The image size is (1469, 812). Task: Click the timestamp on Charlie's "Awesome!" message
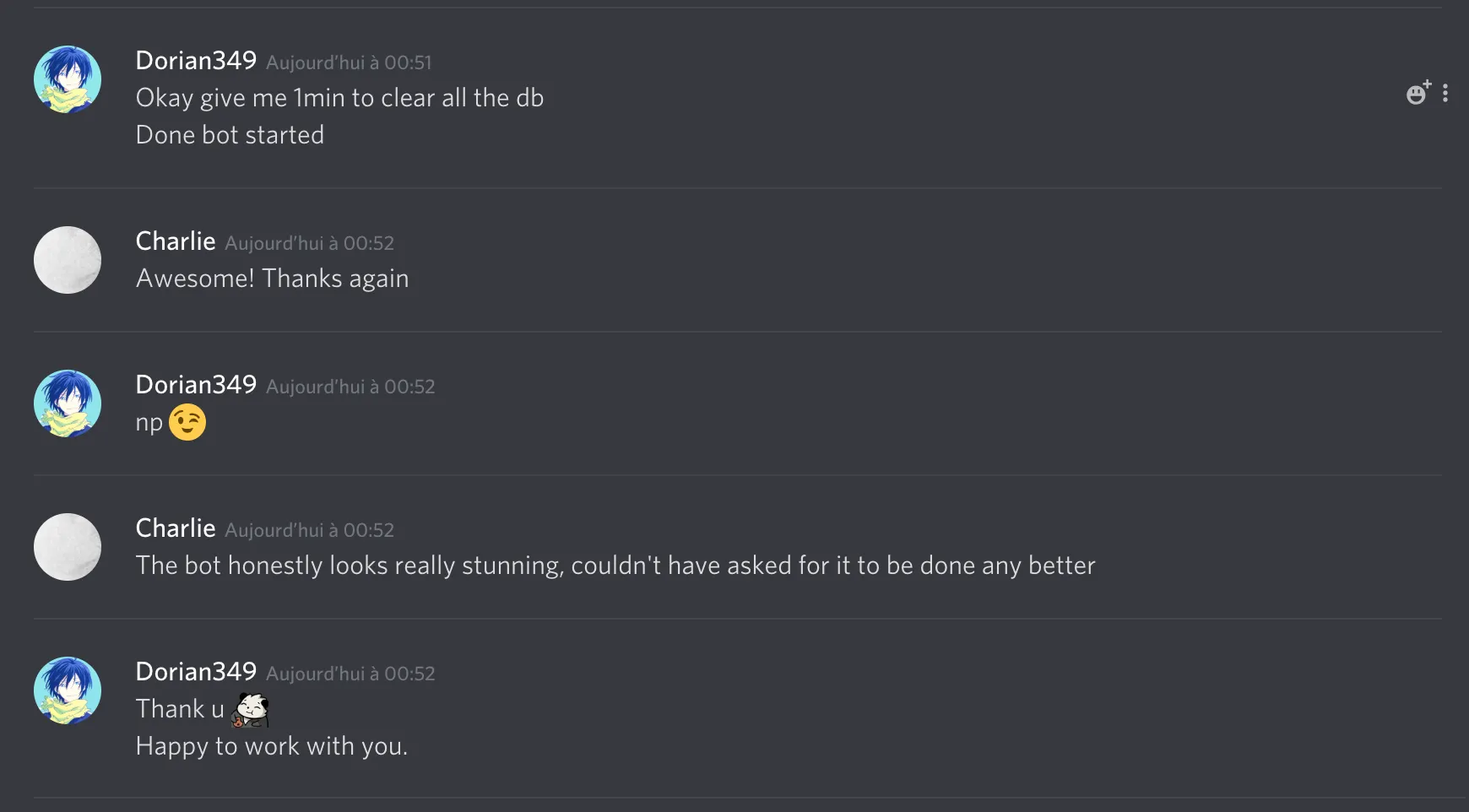[309, 243]
